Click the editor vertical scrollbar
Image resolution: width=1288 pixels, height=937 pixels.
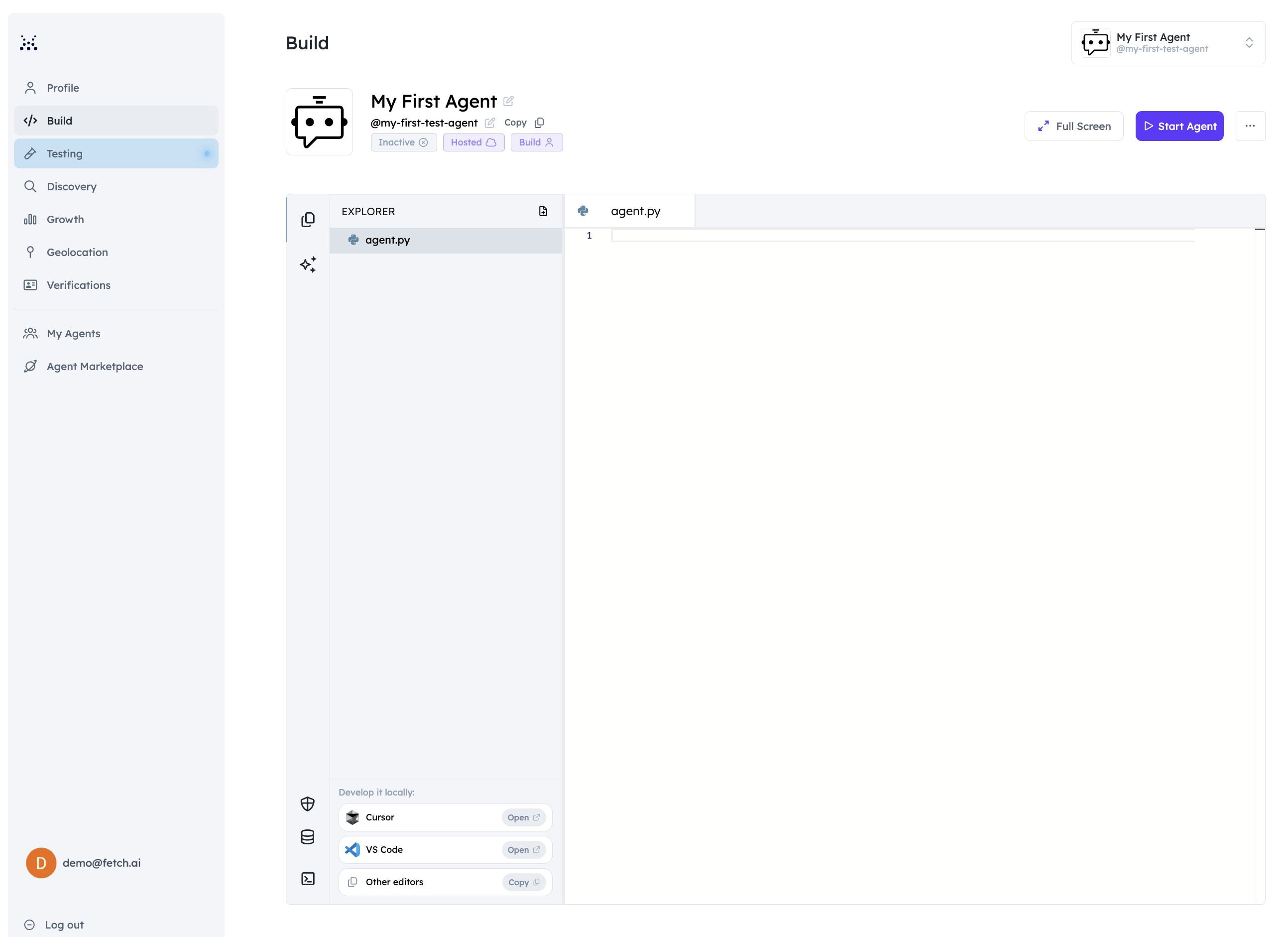[1260, 565]
